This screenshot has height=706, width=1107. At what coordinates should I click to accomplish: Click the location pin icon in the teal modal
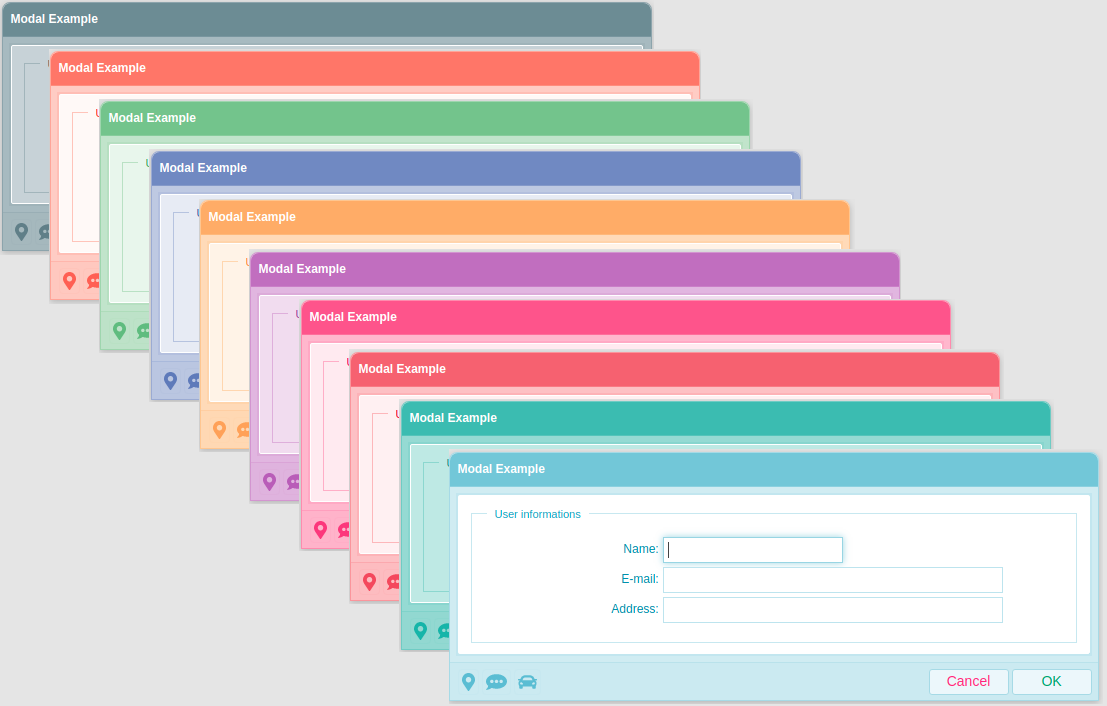[x=420, y=631]
